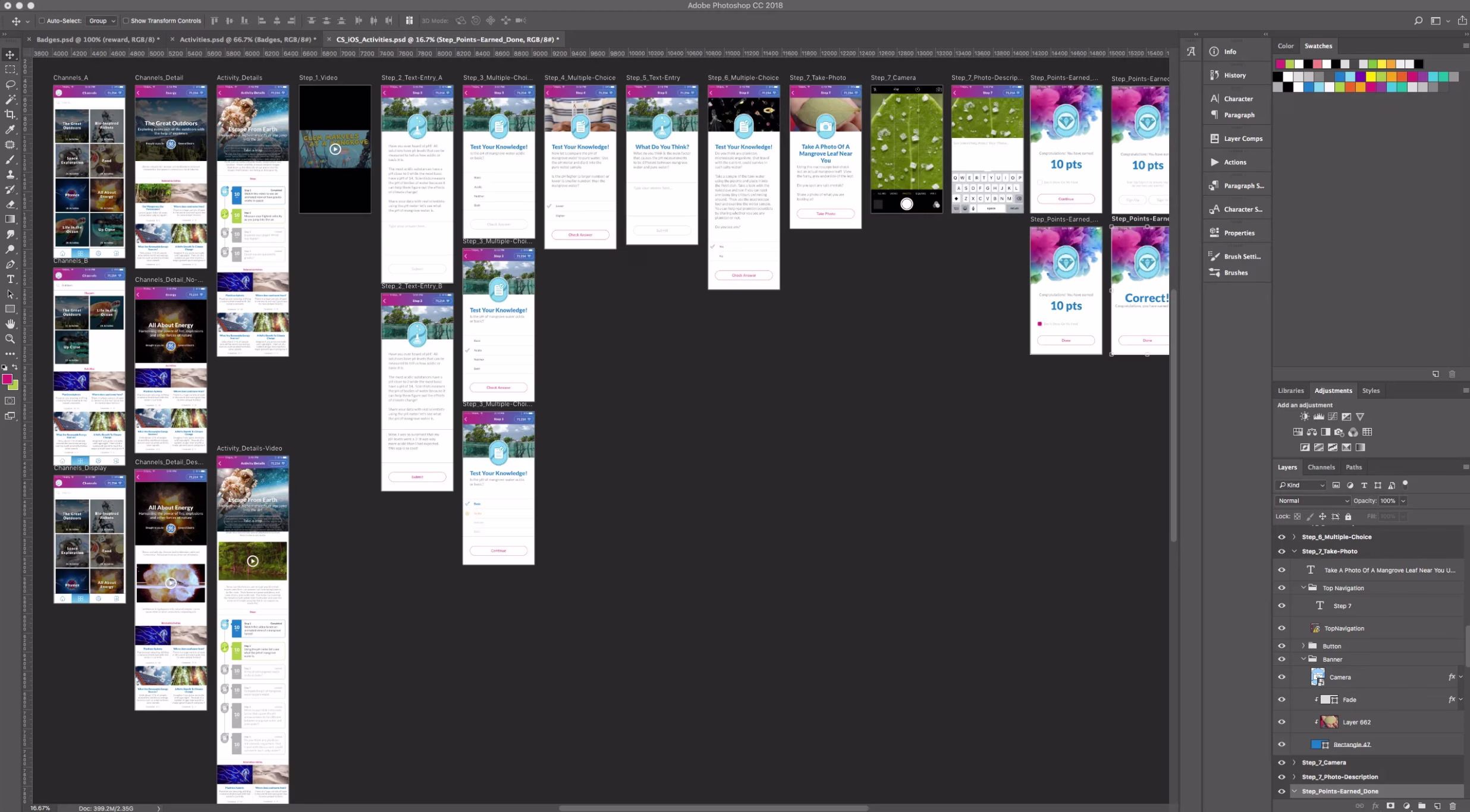The height and width of the screenshot is (812, 1470).
Task: Hide the Camera layer visibility
Action: coord(1281,676)
